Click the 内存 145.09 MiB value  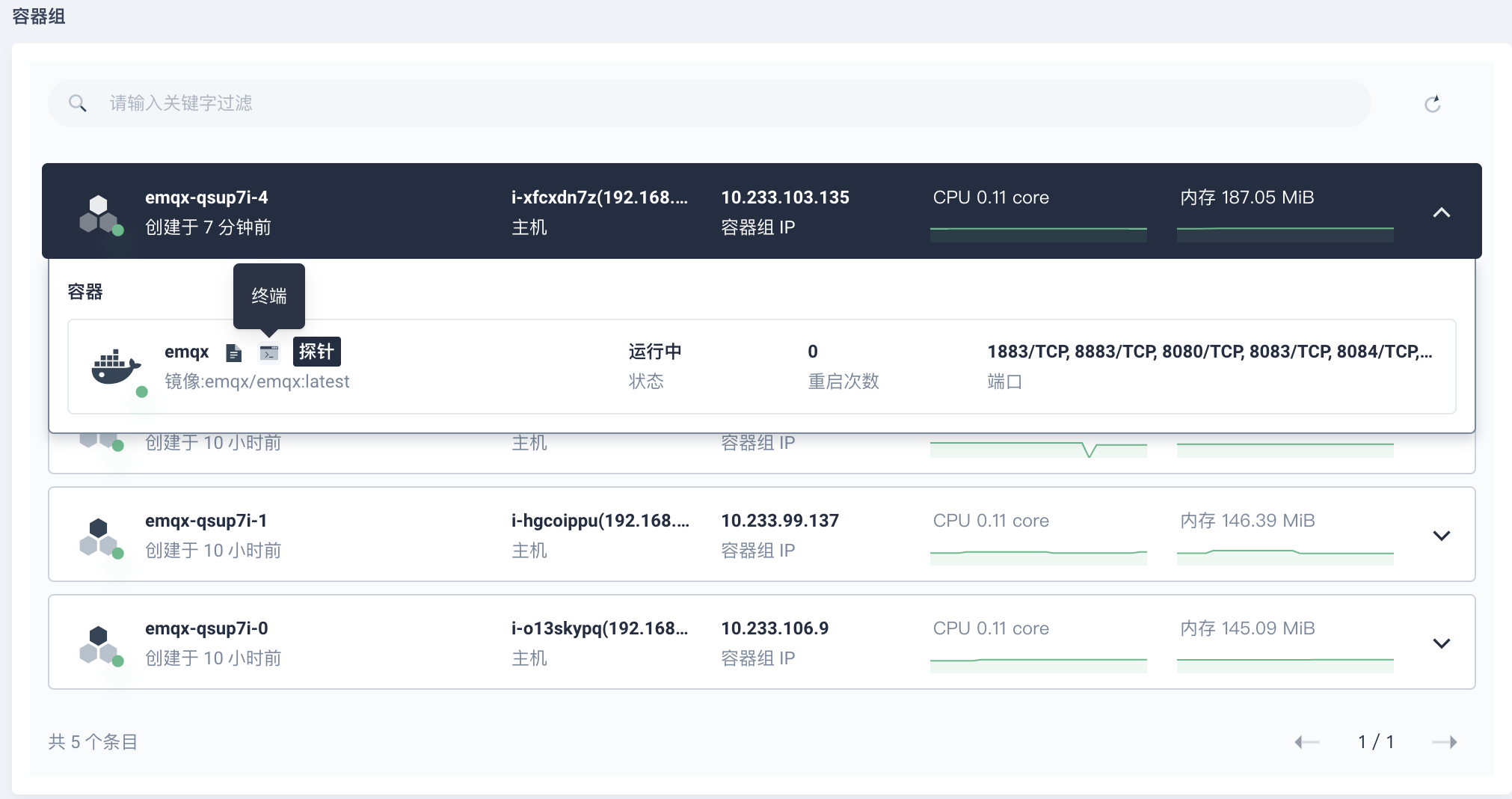1247,628
